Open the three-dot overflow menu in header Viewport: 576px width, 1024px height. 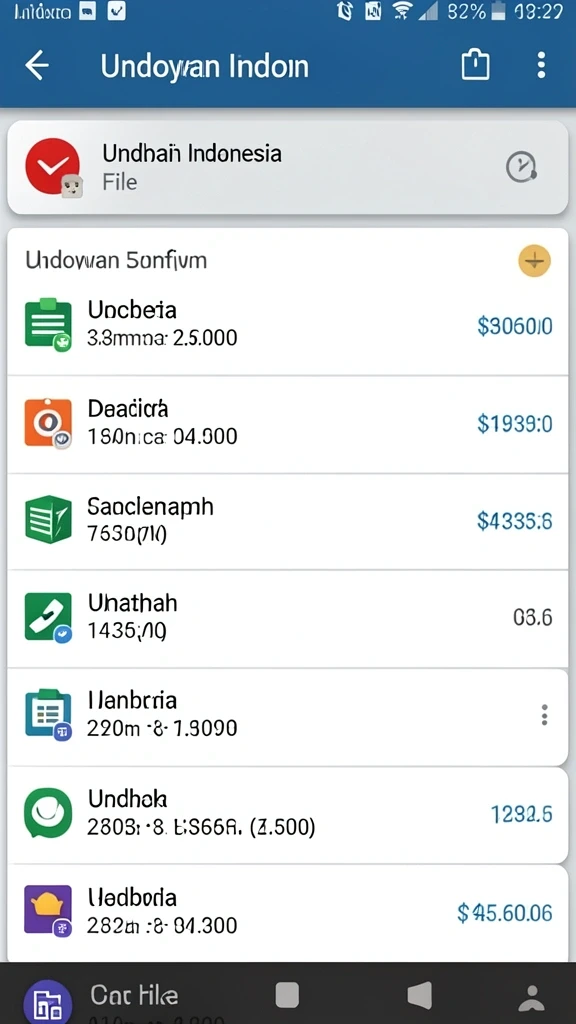pos(541,65)
